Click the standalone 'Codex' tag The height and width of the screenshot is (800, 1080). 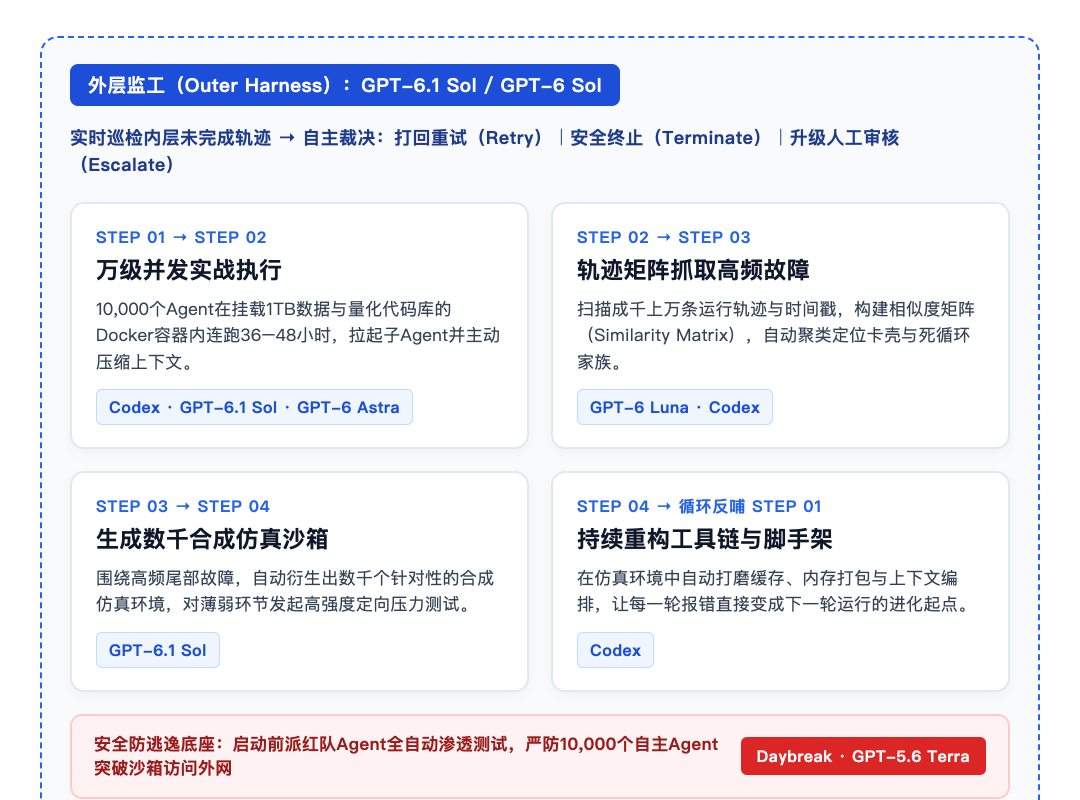click(615, 650)
